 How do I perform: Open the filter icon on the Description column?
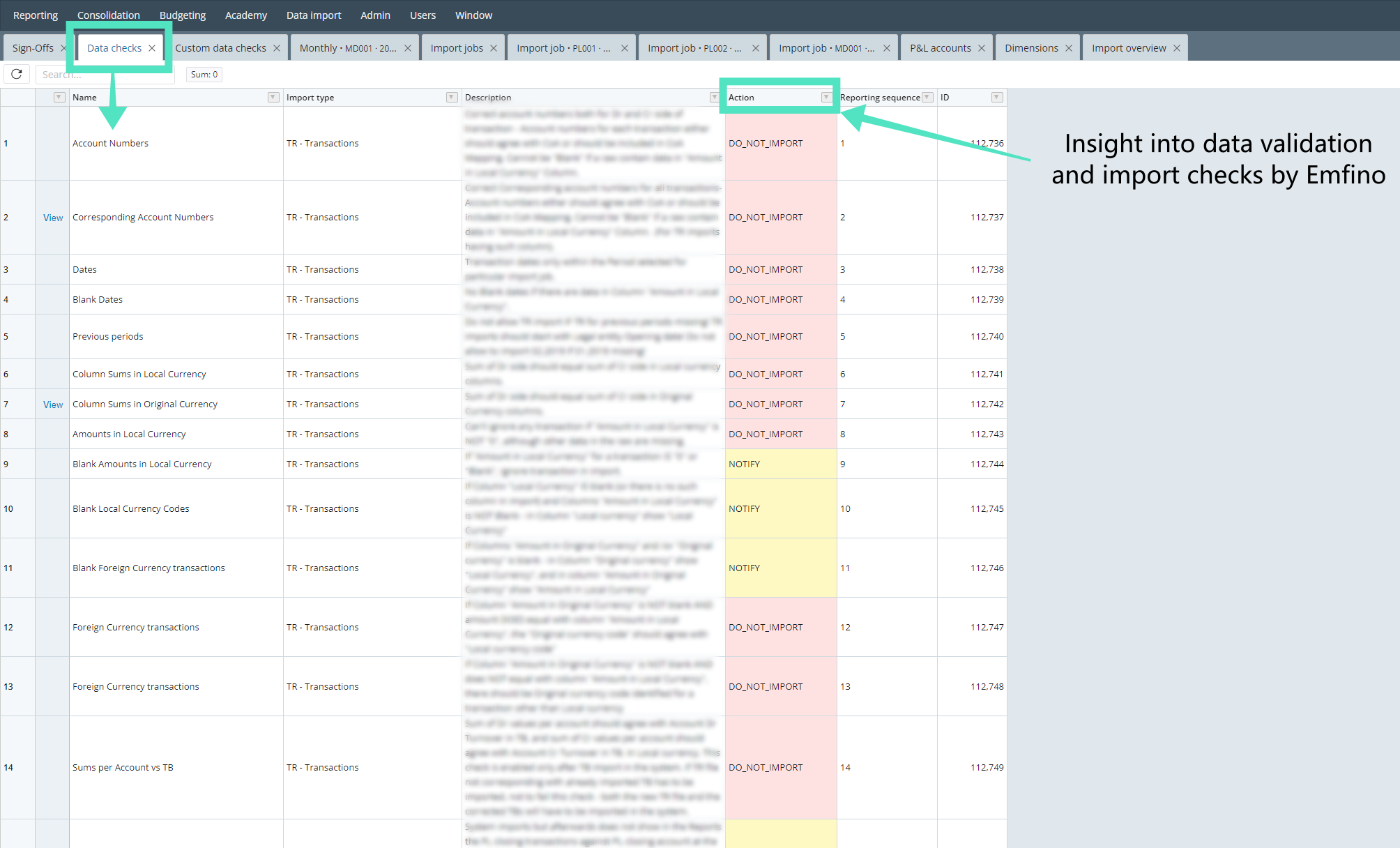[713, 98]
